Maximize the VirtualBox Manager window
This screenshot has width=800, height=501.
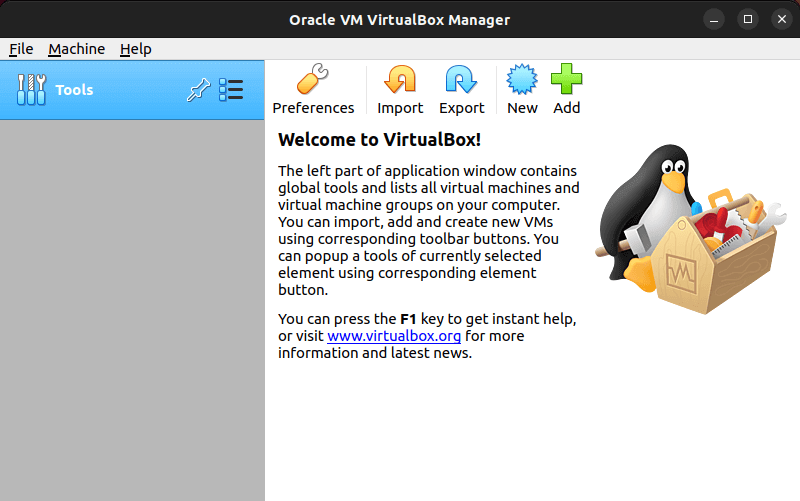click(x=748, y=19)
